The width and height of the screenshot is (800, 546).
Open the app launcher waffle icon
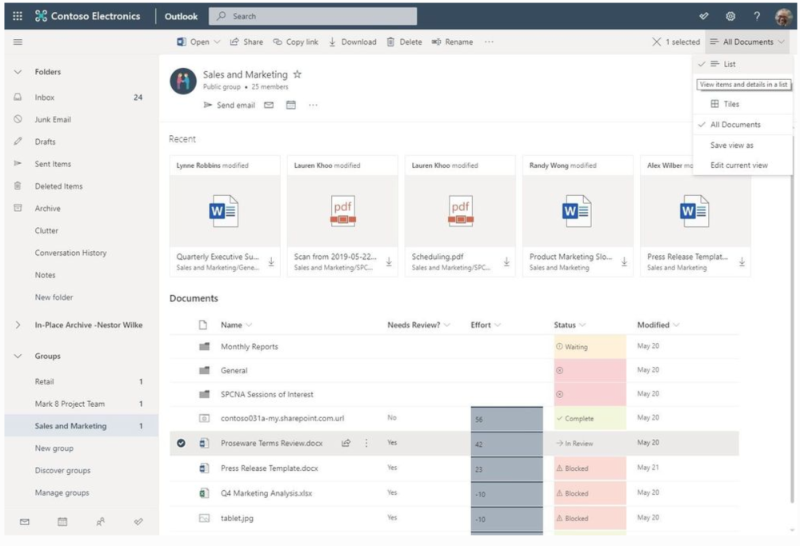click(x=17, y=16)
